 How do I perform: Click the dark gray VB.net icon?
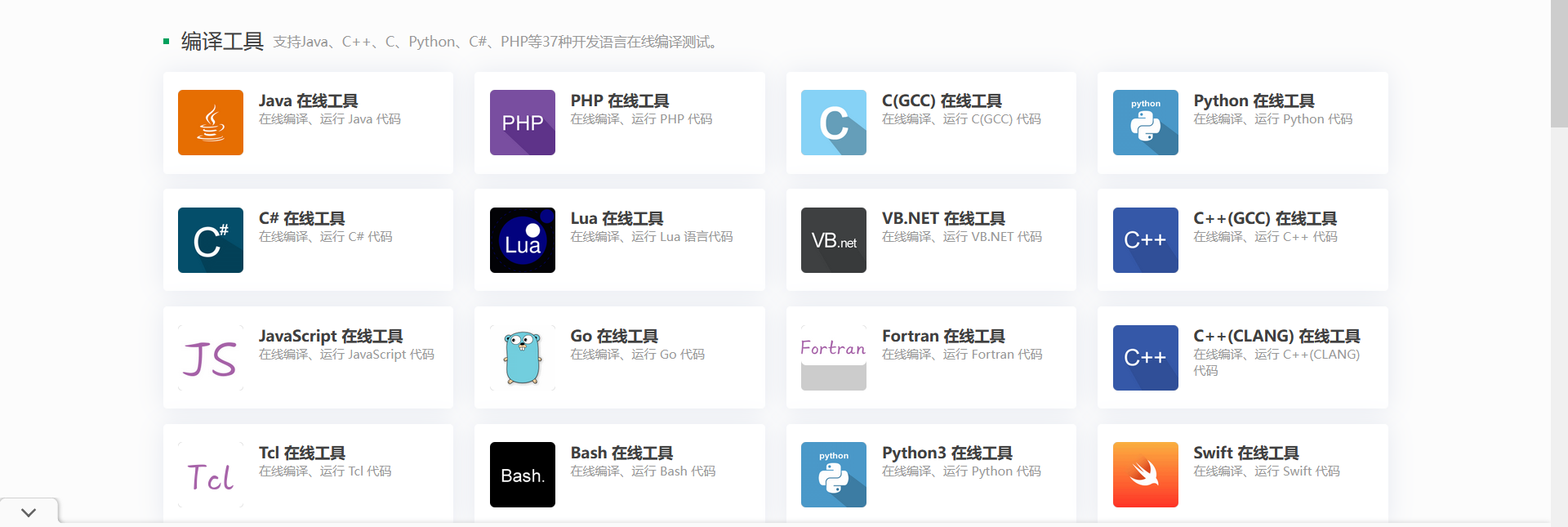pos(834,240)
